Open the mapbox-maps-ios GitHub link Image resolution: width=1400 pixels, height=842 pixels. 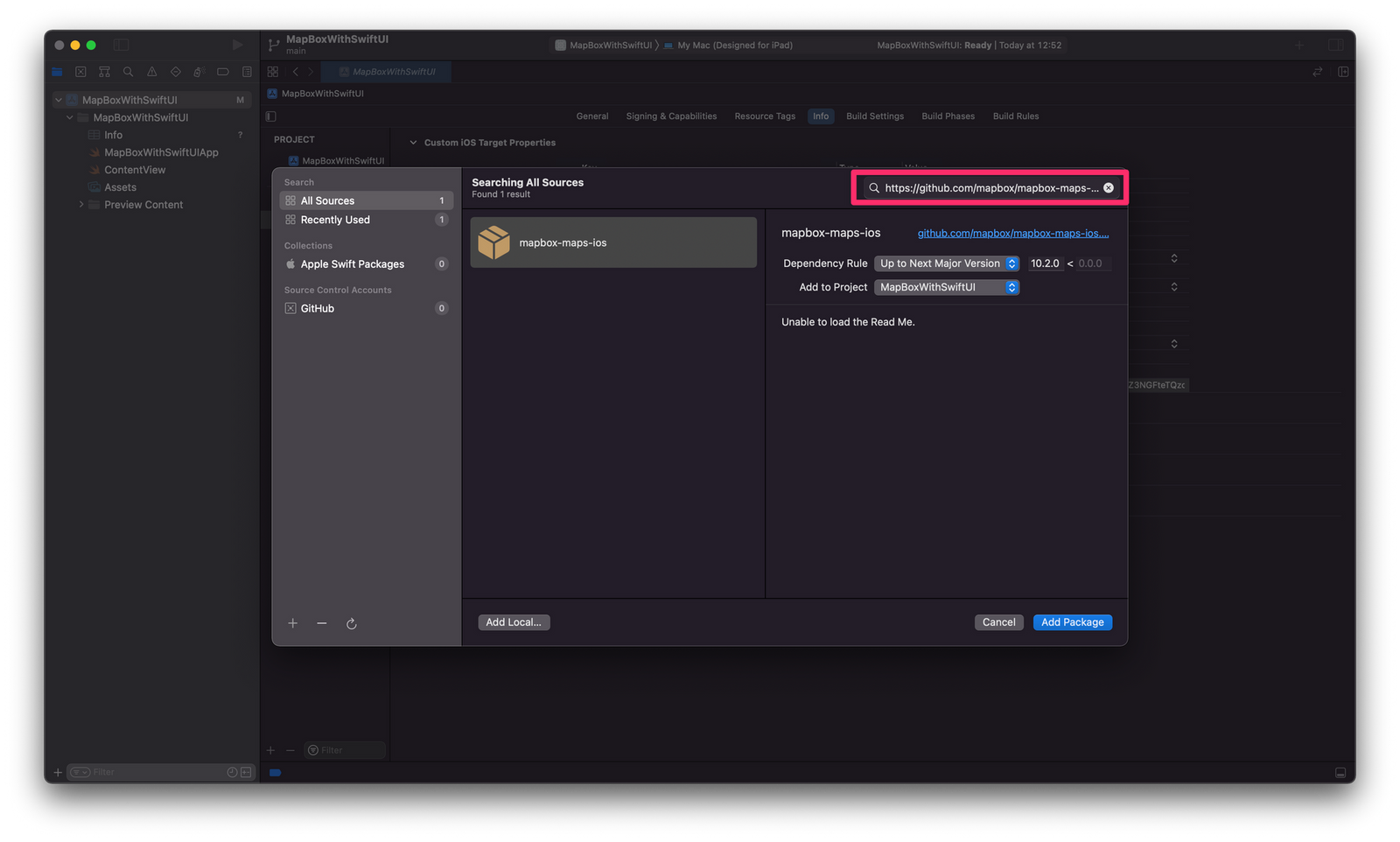pos(1012,234)
